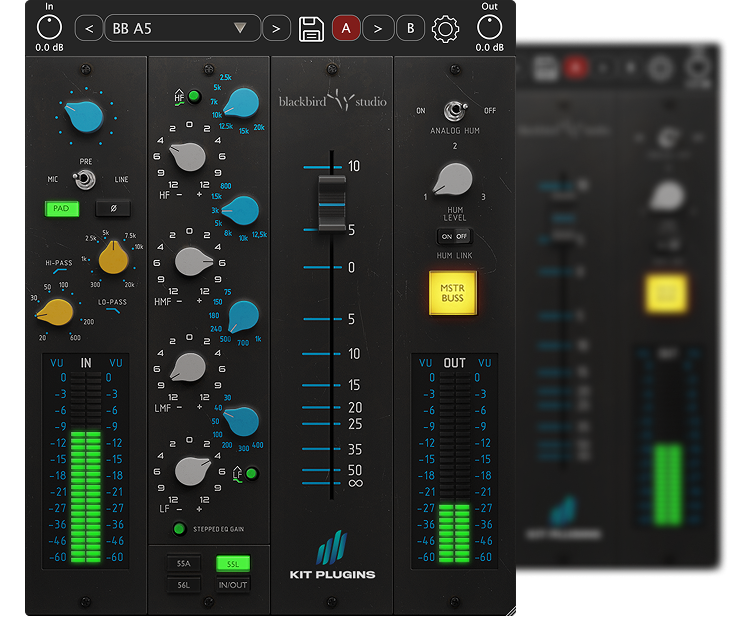The image size is (750, 617).
Task: Switch to the B comparison state
Action: click(x=410, y=29)
